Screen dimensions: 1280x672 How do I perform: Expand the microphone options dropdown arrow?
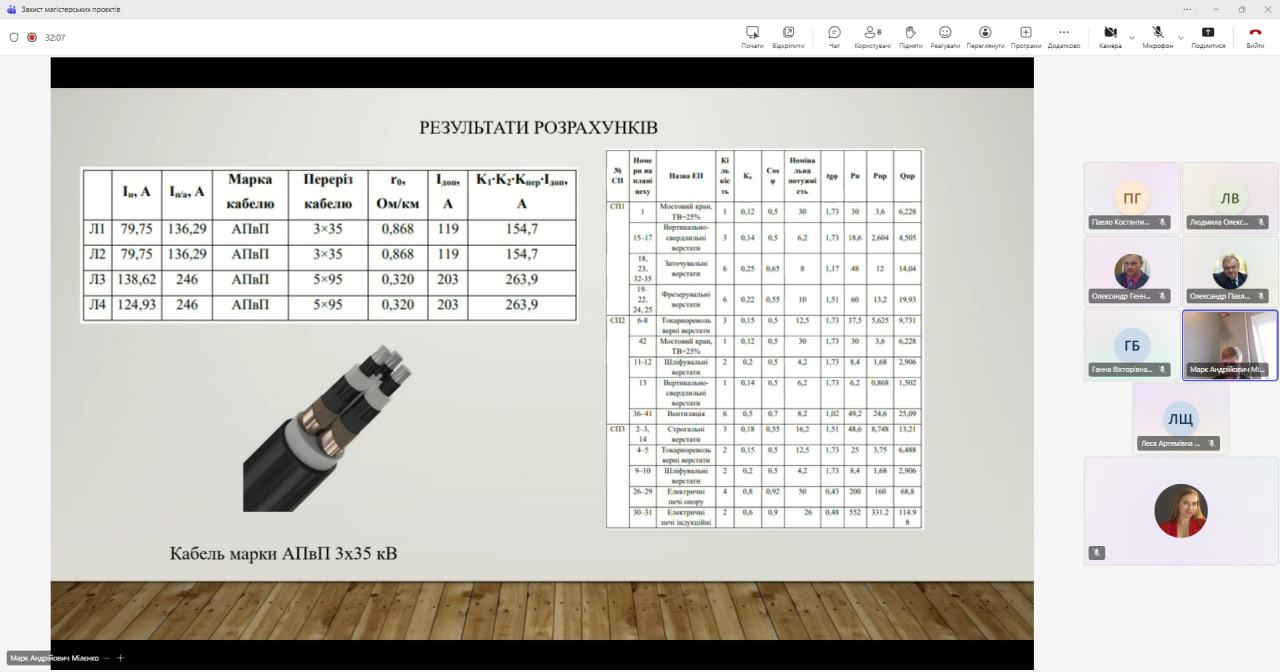point(1181,37)
